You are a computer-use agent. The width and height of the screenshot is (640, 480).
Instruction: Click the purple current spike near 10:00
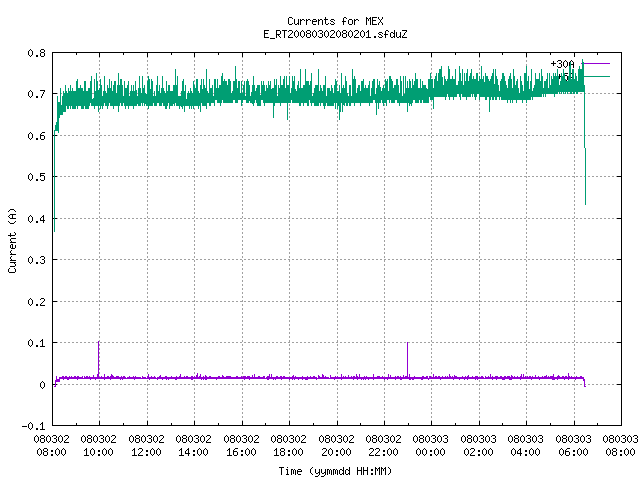[x=98, y=358]
